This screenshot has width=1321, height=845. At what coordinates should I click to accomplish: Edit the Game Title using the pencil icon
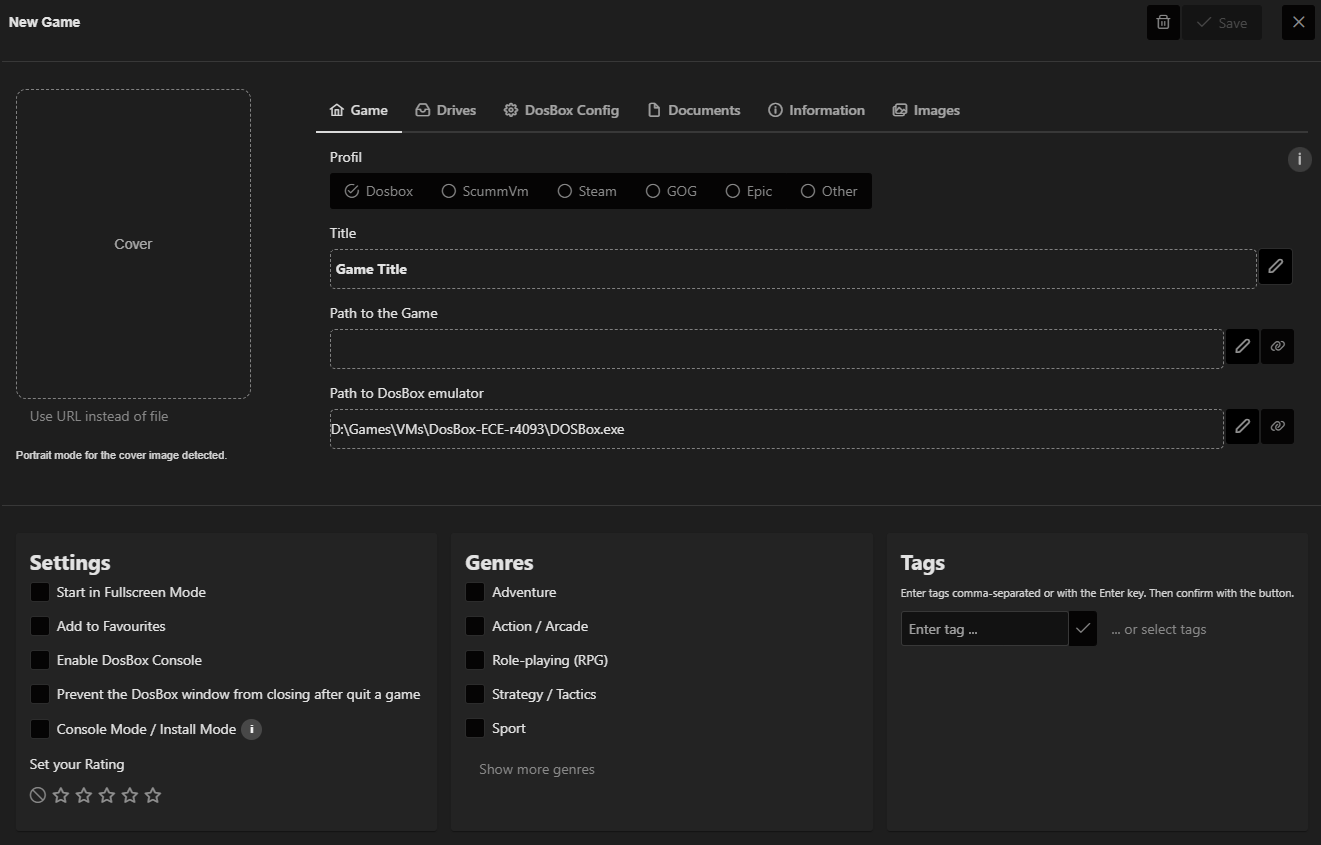coord(1275,266)
